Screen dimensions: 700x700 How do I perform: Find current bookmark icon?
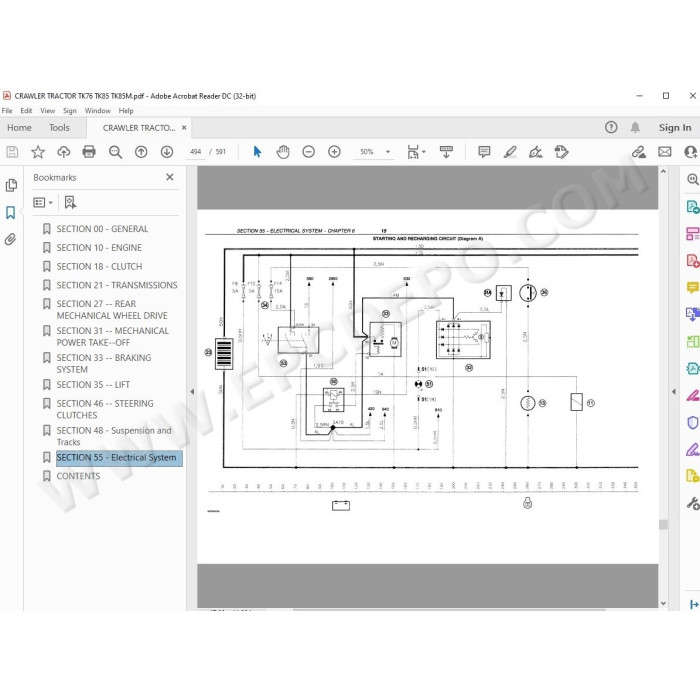(x=70, y=203)
